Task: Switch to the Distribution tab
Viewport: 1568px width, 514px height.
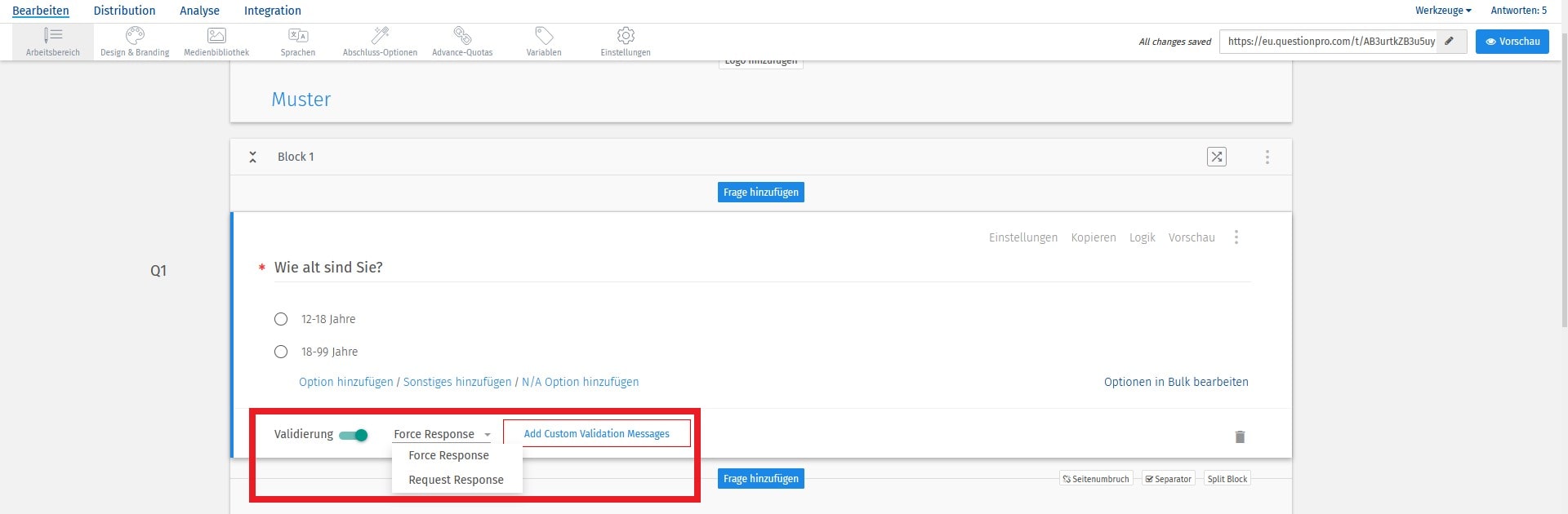Action: point(124,11)
